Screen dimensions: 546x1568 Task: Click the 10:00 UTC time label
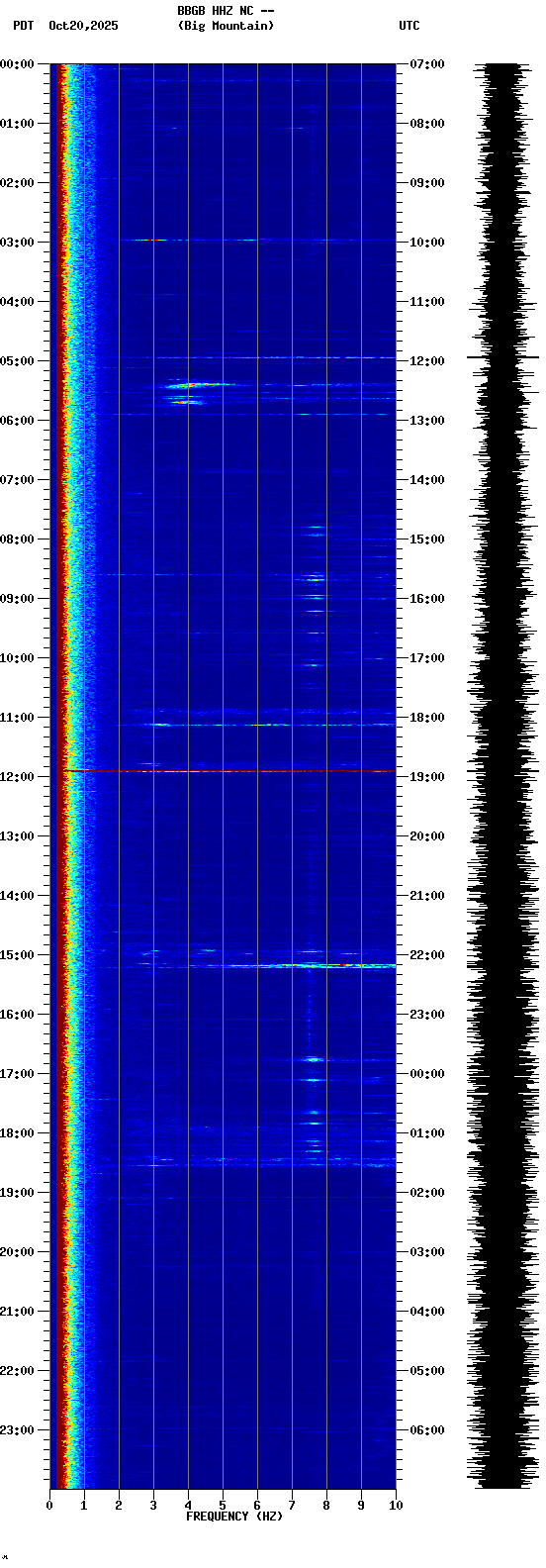point(426,243)
